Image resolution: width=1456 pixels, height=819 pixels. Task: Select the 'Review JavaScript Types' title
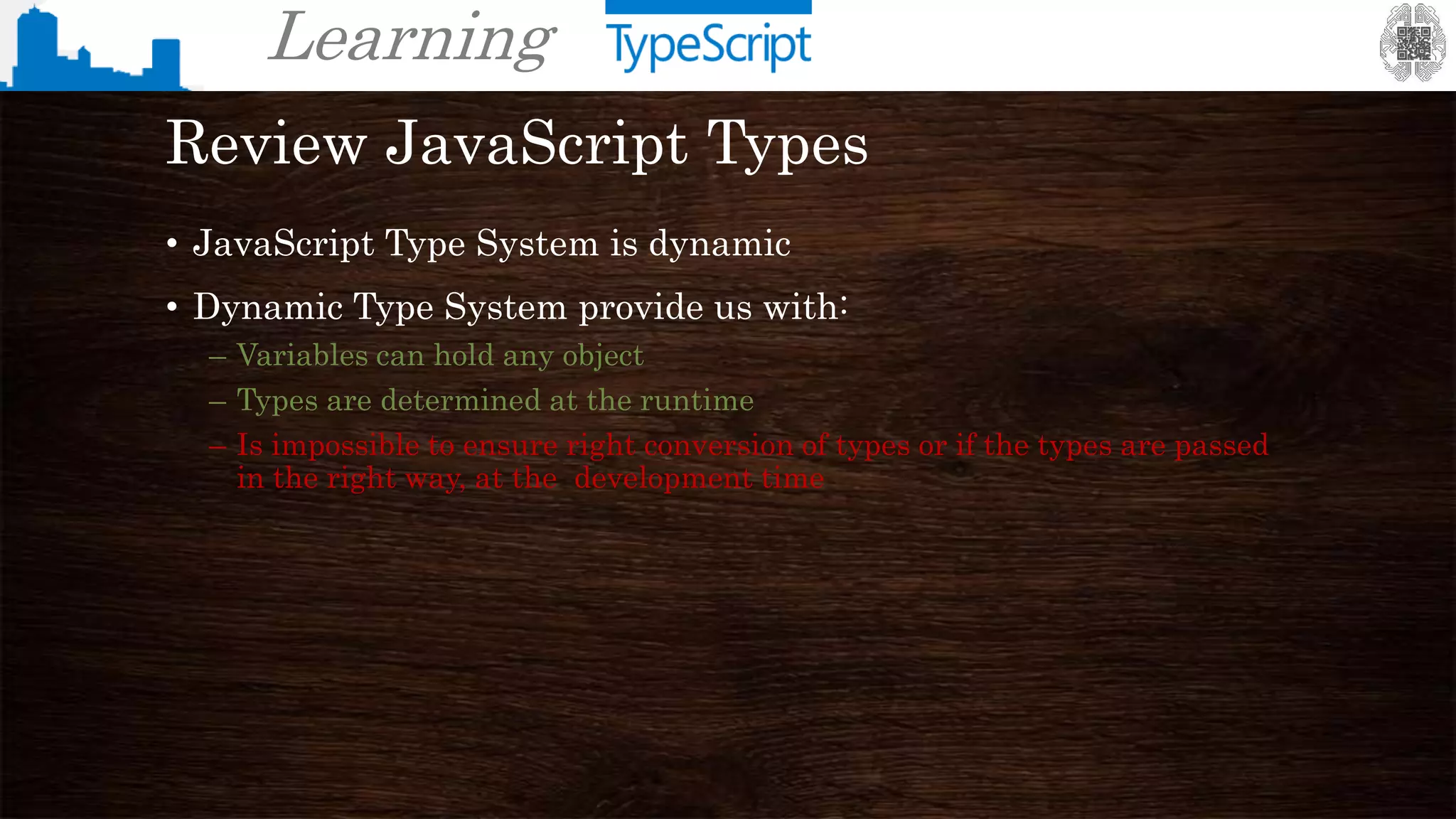(x=517, y=144)
